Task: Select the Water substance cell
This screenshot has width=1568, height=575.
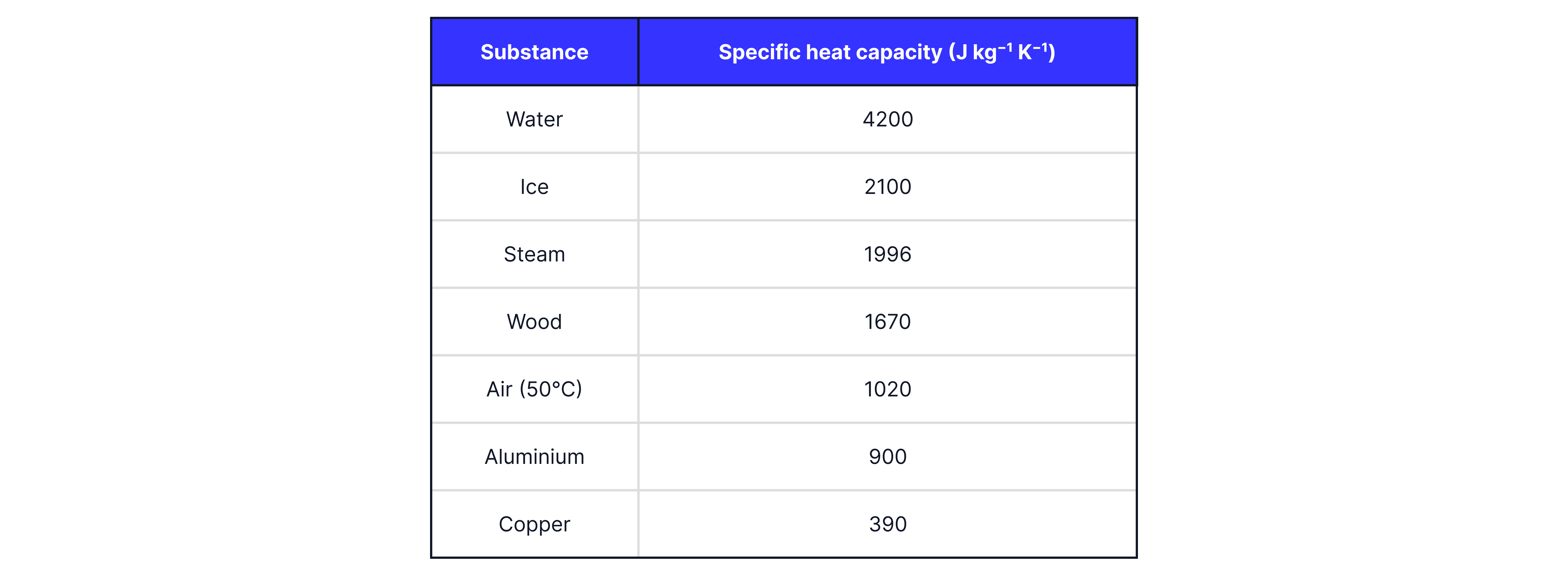Action: (x=534, y=119)
